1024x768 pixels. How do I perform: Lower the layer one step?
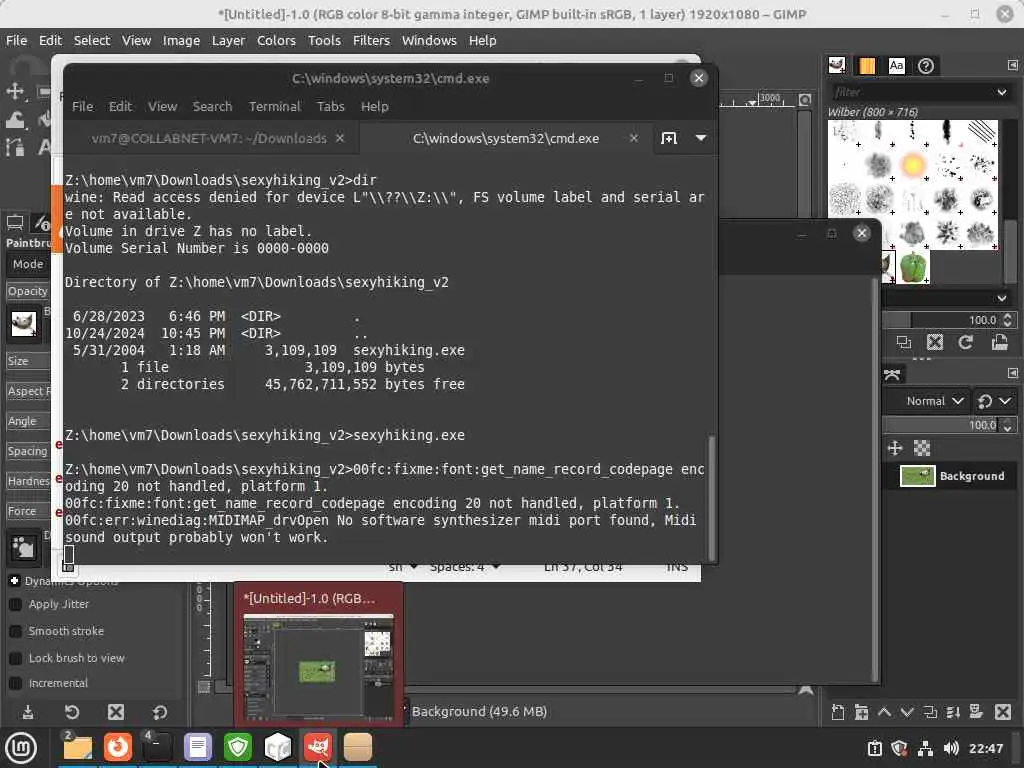coord(907,712)
